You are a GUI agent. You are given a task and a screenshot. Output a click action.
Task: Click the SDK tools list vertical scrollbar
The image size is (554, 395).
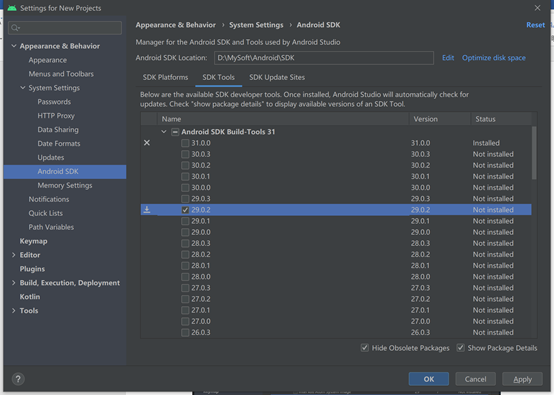tap(534, 153)
